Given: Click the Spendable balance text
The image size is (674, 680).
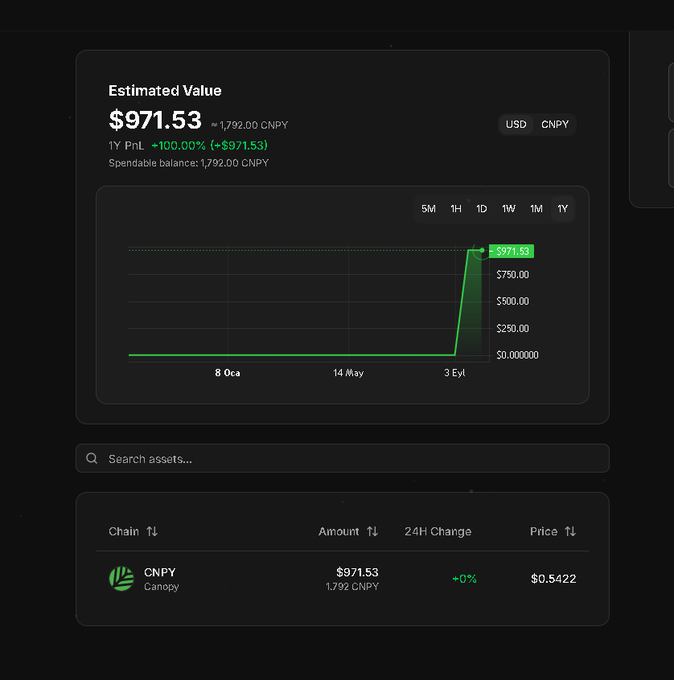Looking at the screenshot, I should tap(189, 163).
